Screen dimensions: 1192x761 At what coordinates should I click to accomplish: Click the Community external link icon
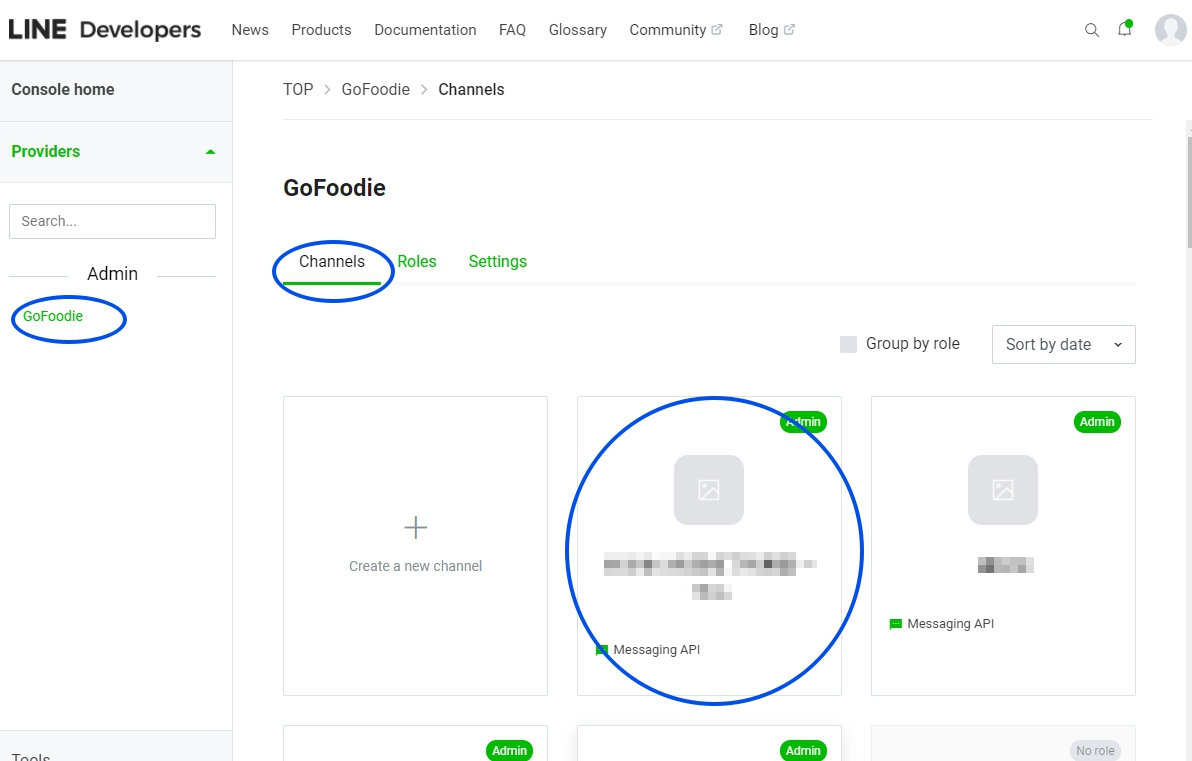pos(717,30)
